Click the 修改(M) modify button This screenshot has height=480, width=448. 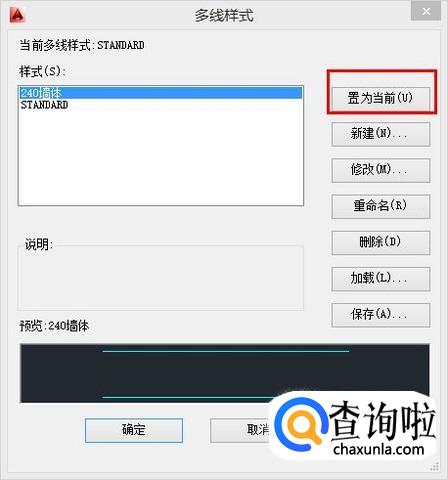pos(381,170)
